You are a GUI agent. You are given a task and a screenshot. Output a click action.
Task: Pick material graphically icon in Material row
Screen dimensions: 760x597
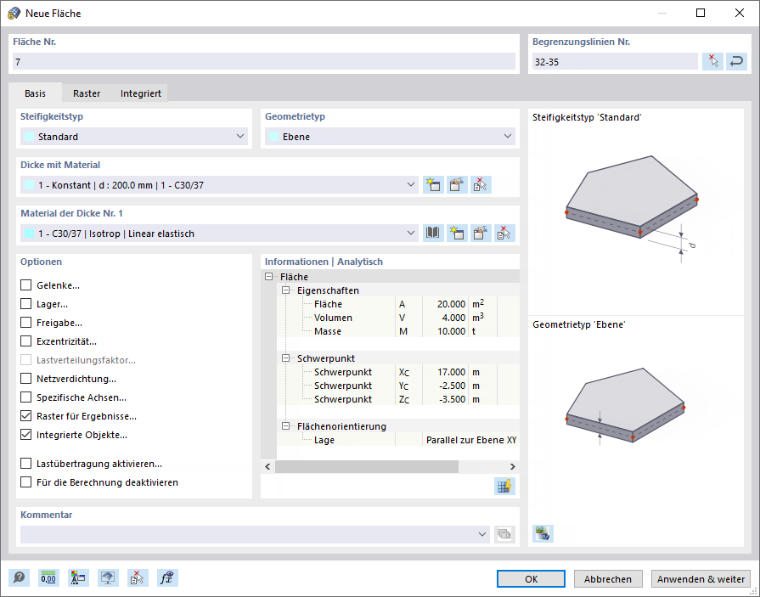point(504,233)
